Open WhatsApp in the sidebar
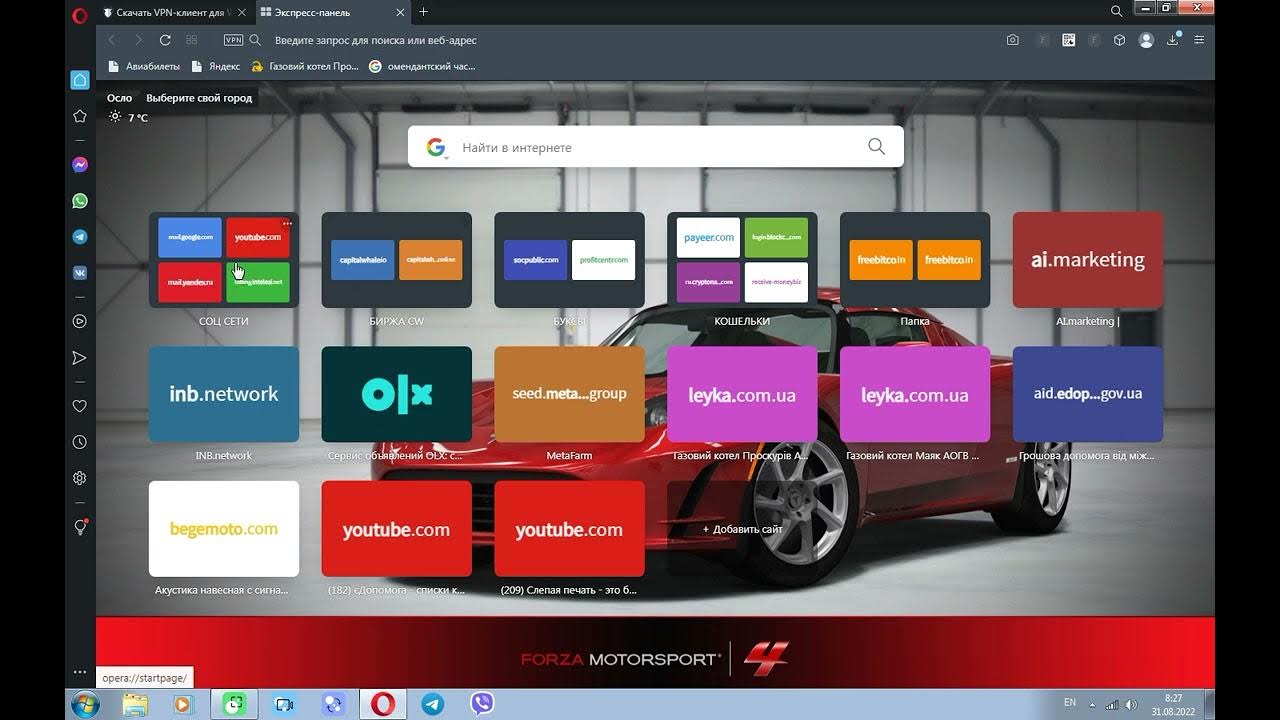1280x720 pixels. coord(80,201)
